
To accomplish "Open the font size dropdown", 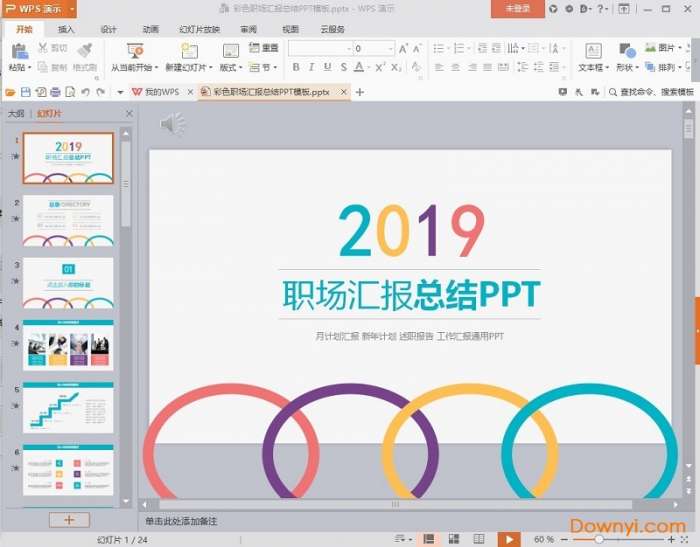I will 391,48.
